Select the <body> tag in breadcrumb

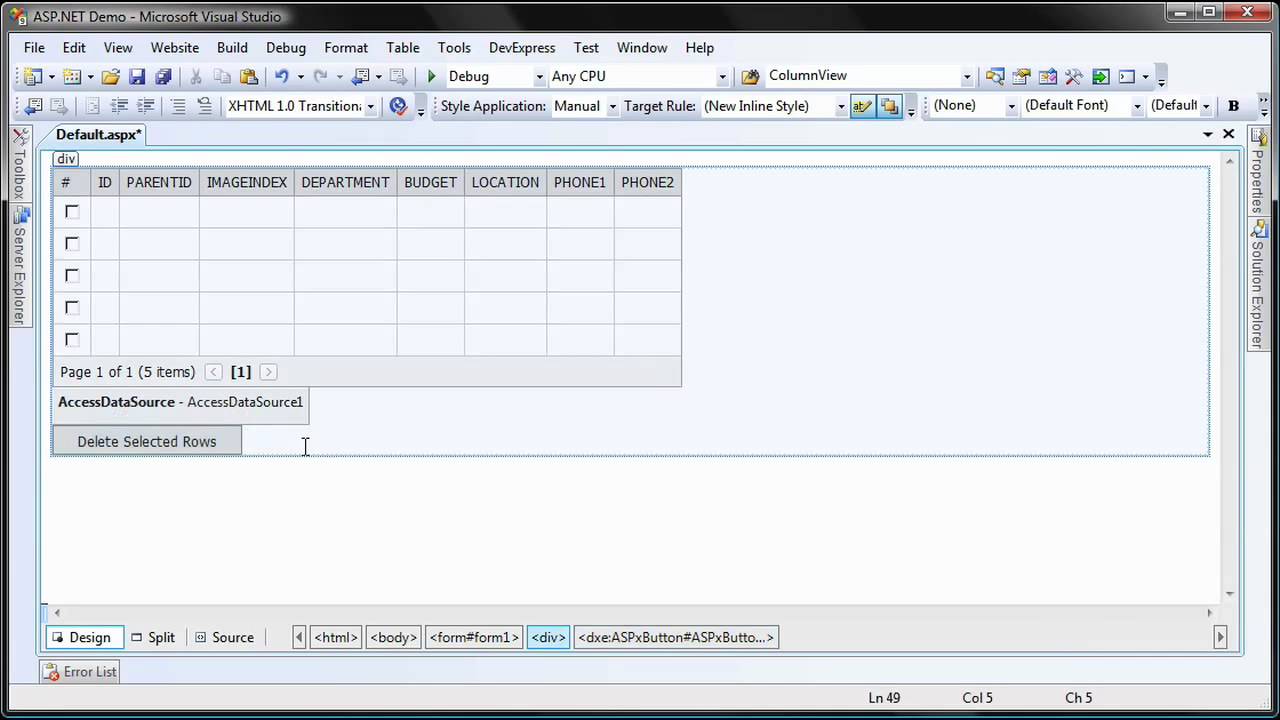[x=393, y=637]
